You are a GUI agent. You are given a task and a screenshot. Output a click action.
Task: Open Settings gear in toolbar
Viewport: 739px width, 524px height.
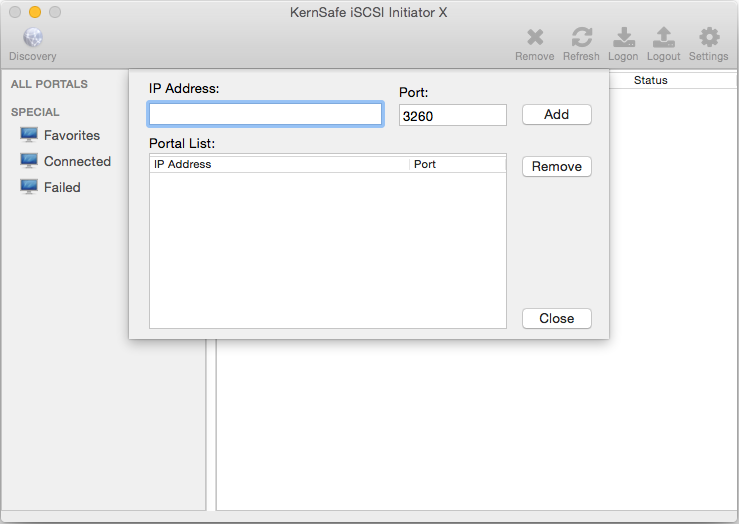pyautogui.click(x=709, y=37)
